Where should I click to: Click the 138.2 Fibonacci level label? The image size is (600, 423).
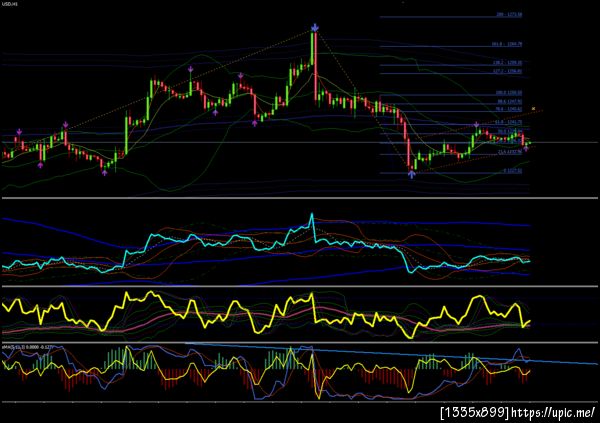tap(507, 62)
